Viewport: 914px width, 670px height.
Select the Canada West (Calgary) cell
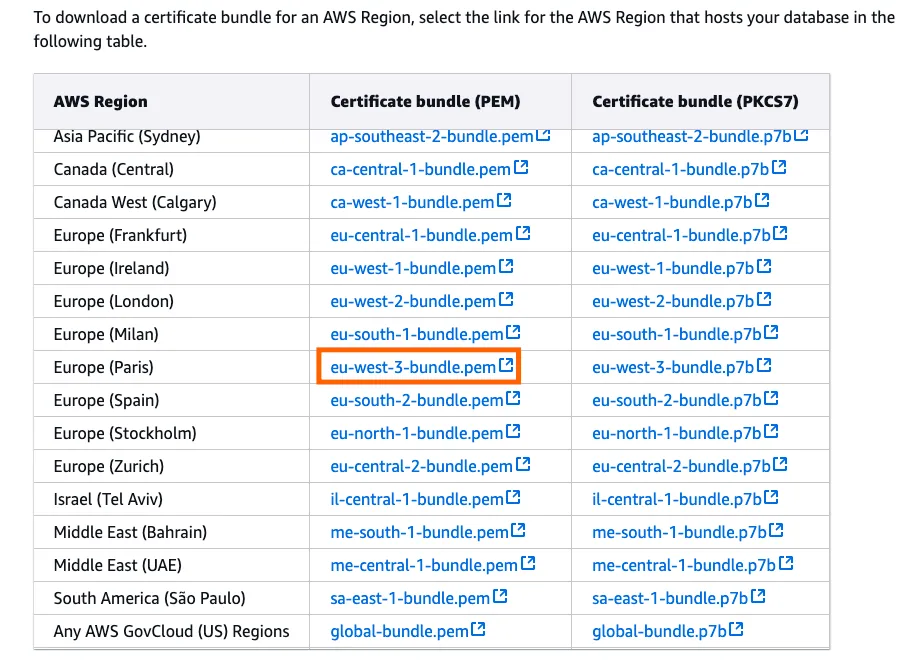click(x=171, y=202)
